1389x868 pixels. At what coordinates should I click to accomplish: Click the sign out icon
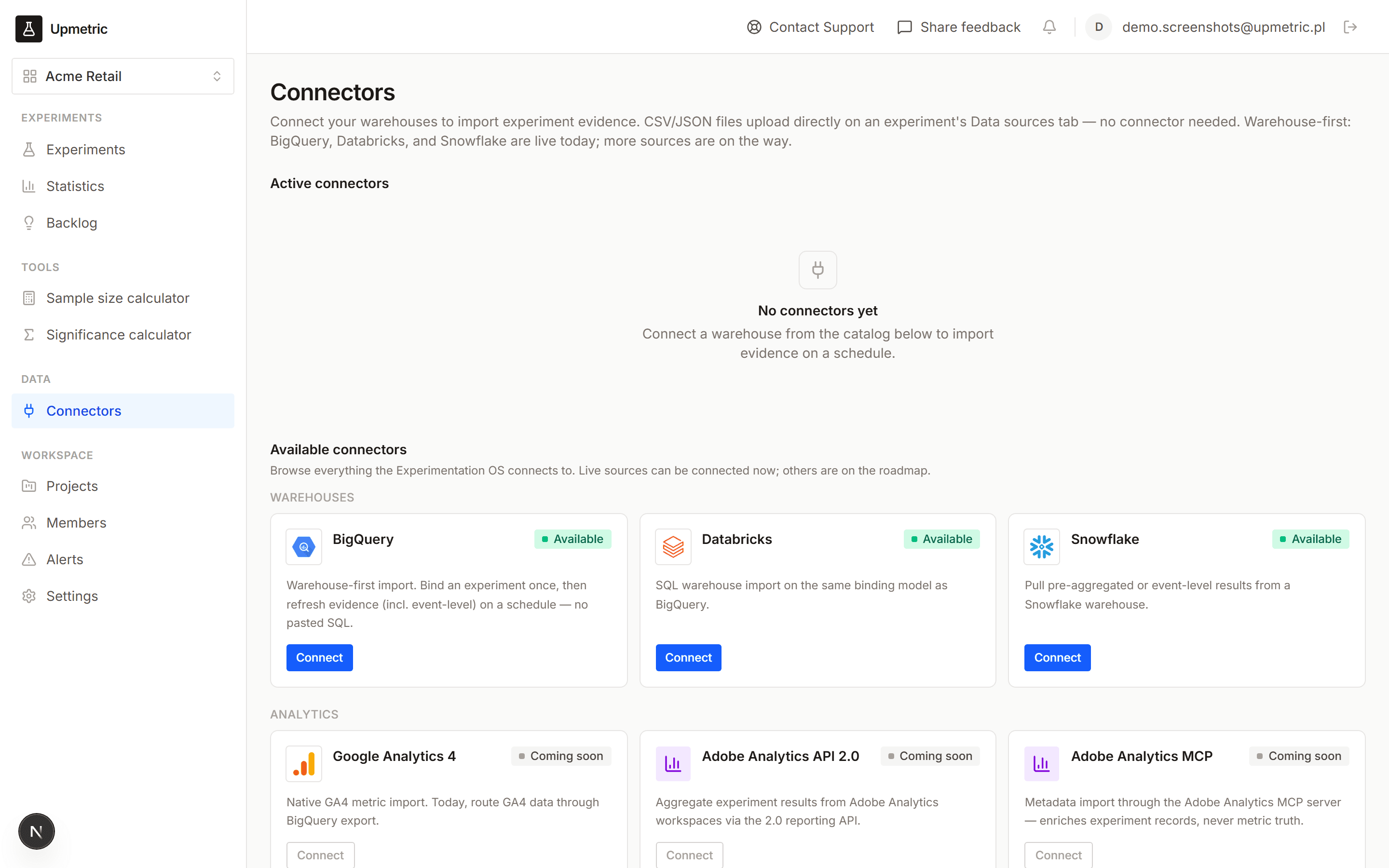[1350, 27]
